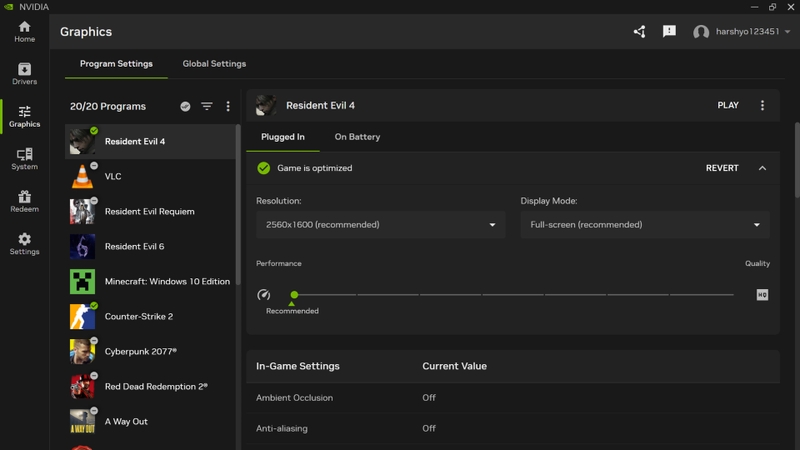Image resolution: width=800 pixels, height=450 pixels.
Task: Click the performance slider green handle
Action: pyautogui.click(x=294, y=294)
